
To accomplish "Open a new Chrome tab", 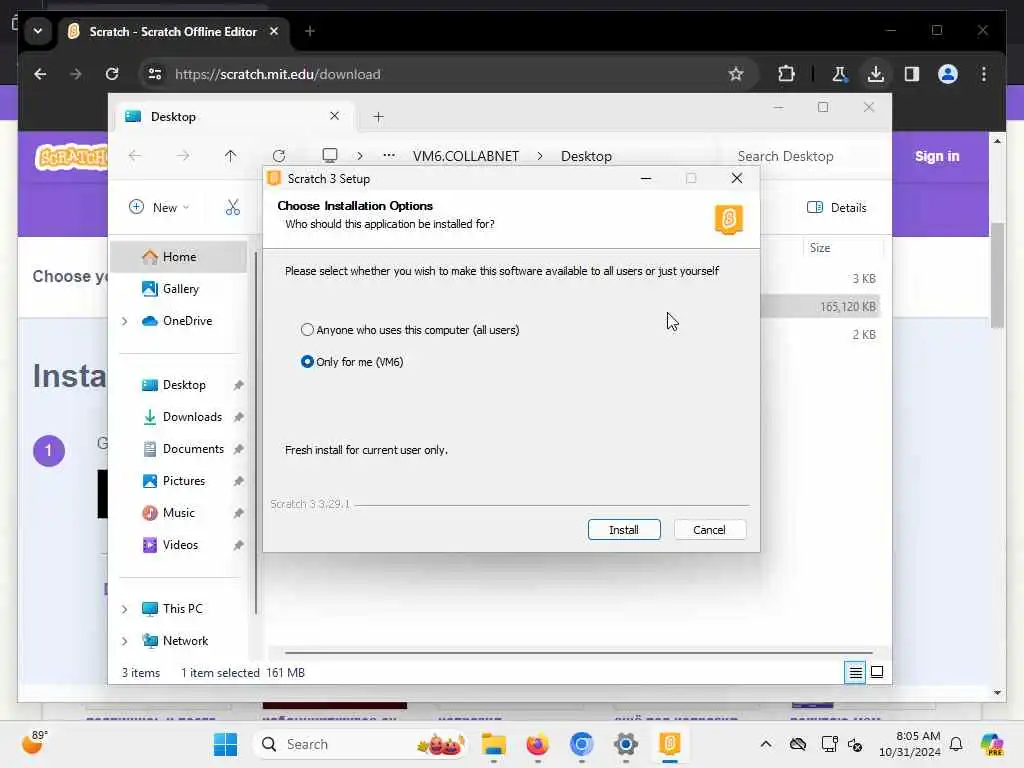I will point(310,31).
